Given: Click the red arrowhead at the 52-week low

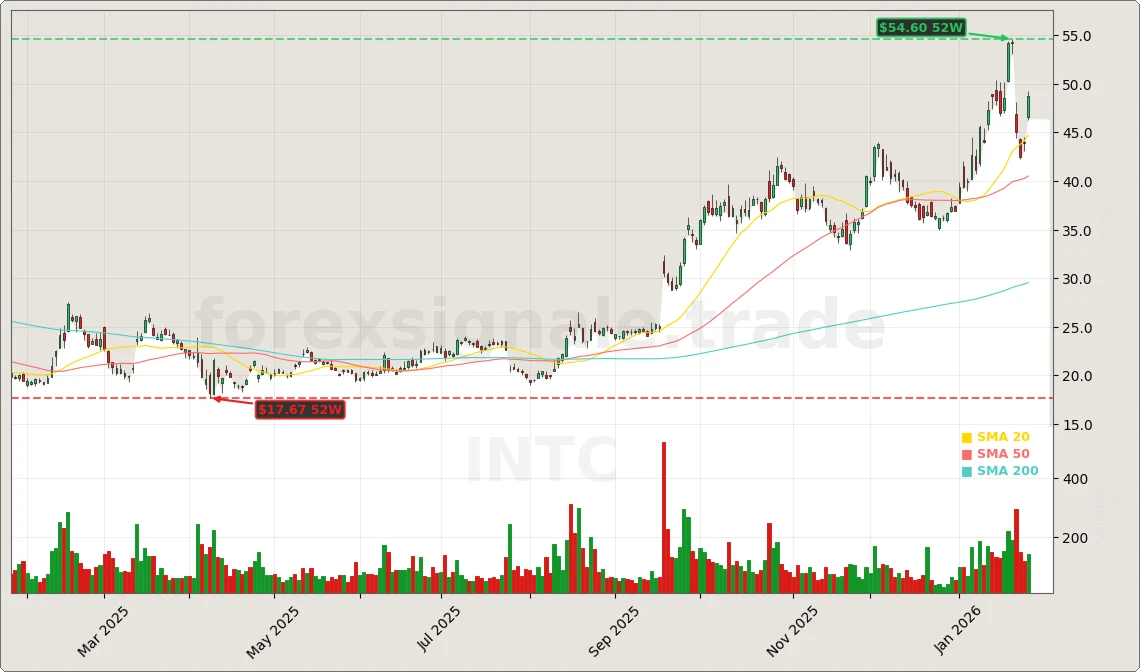Looking at the screenshot, I should click(x=215, y=399).
